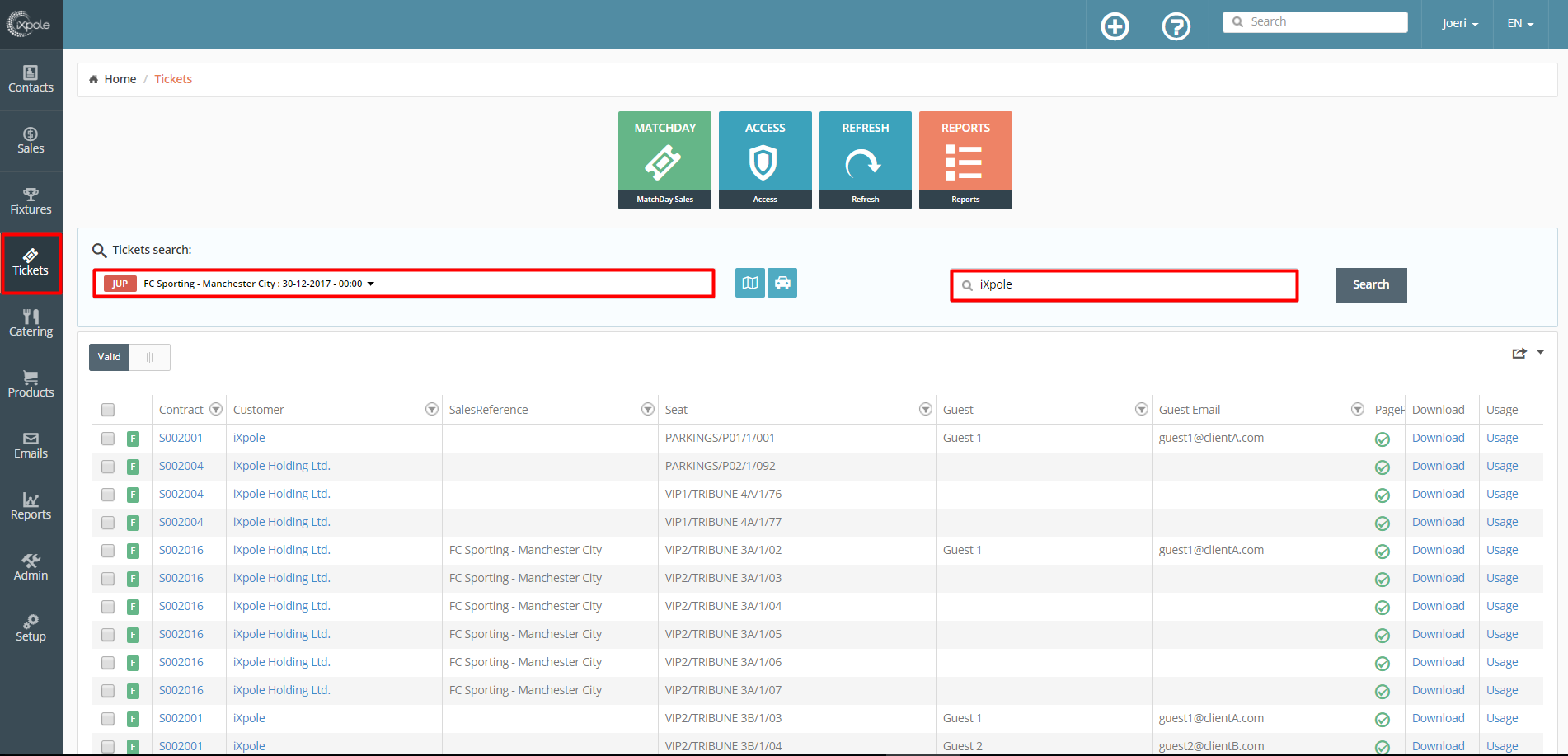Screen dimensions: 1568x756
Task: Open the Reports list tile
Action: [x=965, y=160]
